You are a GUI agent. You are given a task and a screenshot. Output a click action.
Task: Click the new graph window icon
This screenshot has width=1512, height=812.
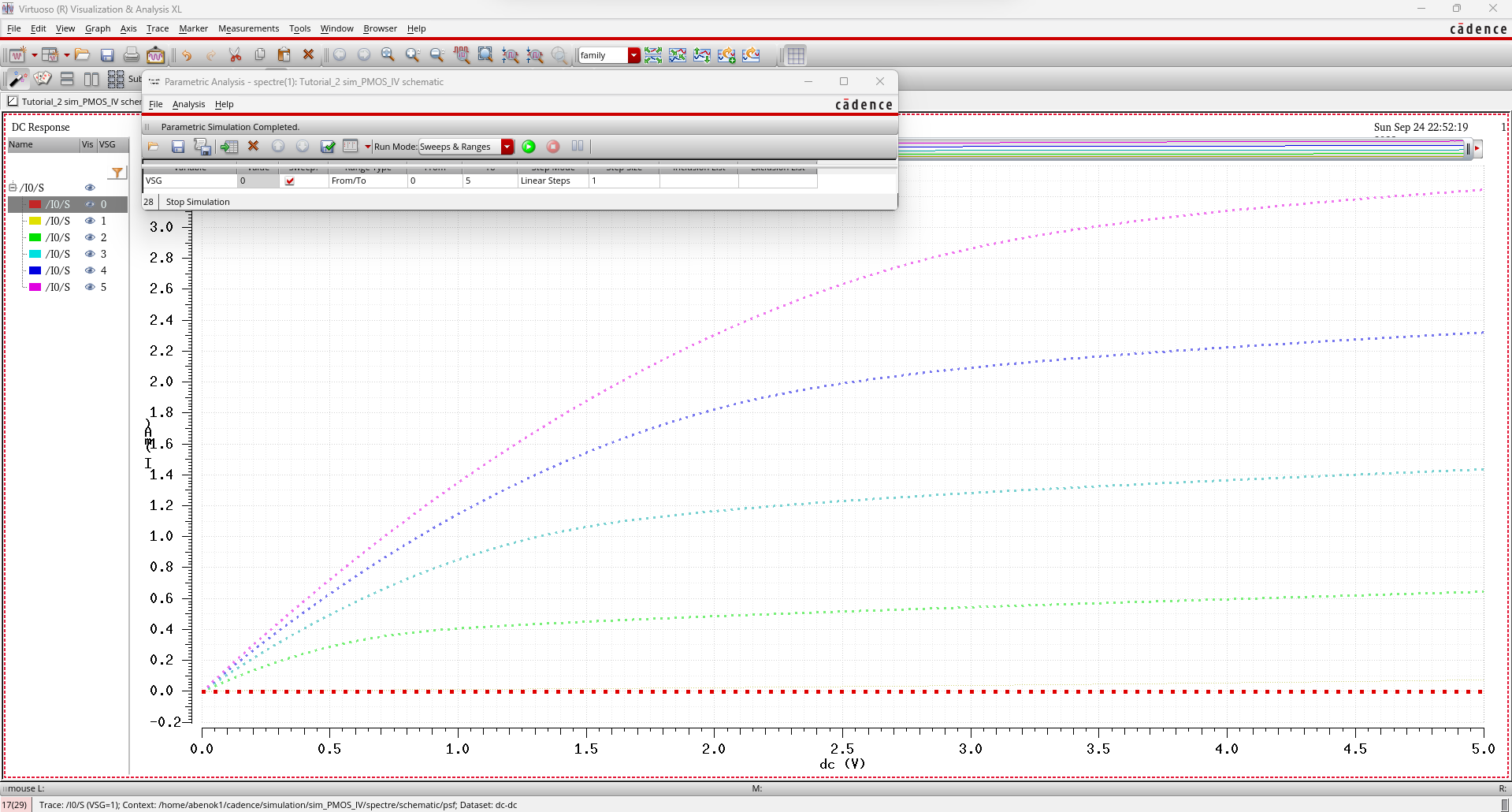tap(17, 55)
